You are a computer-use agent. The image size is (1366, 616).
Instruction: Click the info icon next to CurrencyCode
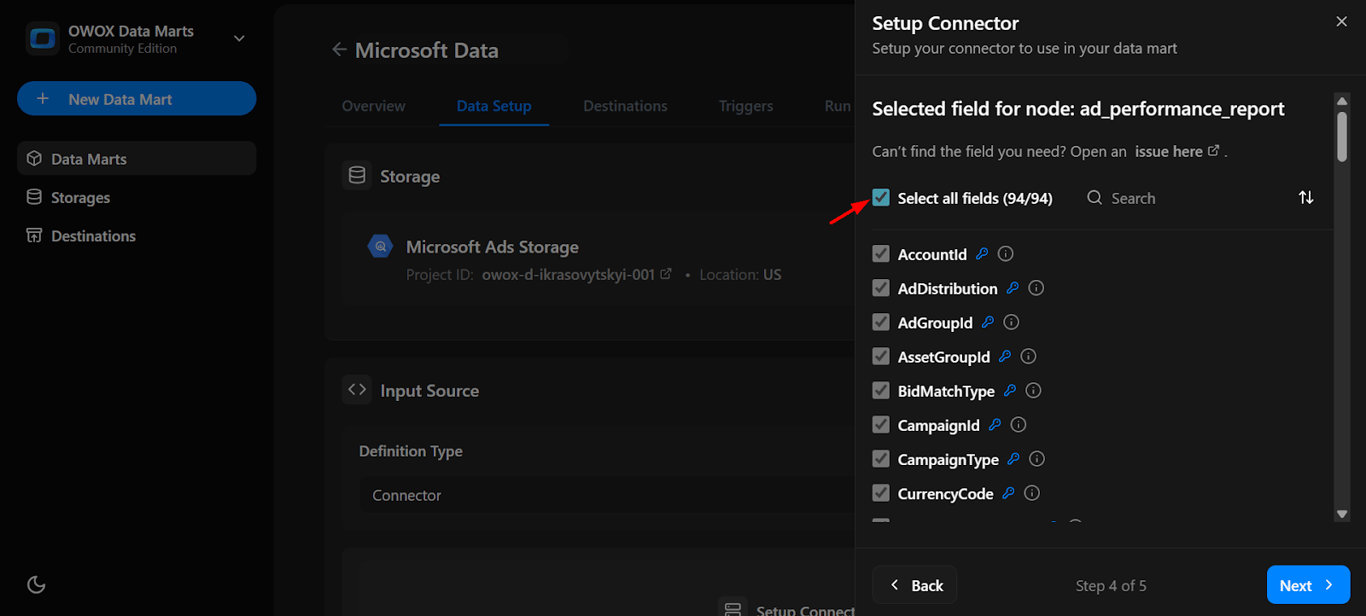click(x=1033, y=493)
